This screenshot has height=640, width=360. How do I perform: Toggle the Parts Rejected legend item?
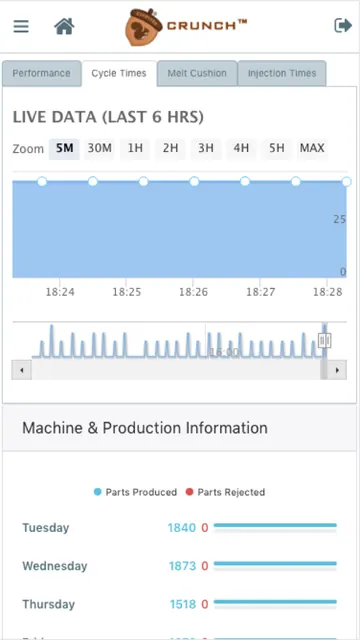225,492
